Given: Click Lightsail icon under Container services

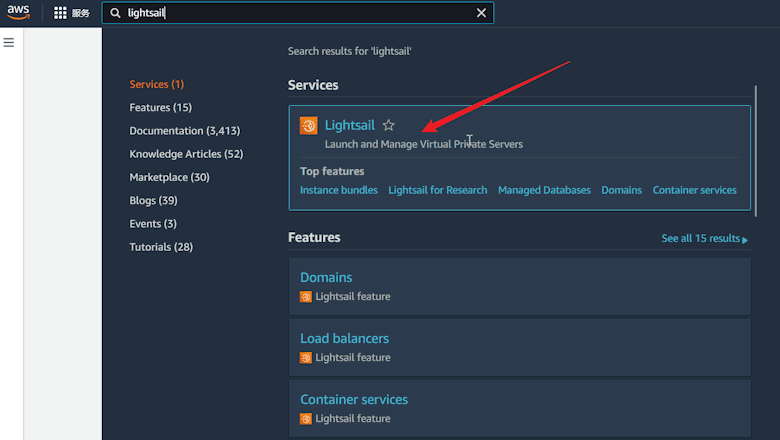Looking at the screenshot, I should 306,419.
